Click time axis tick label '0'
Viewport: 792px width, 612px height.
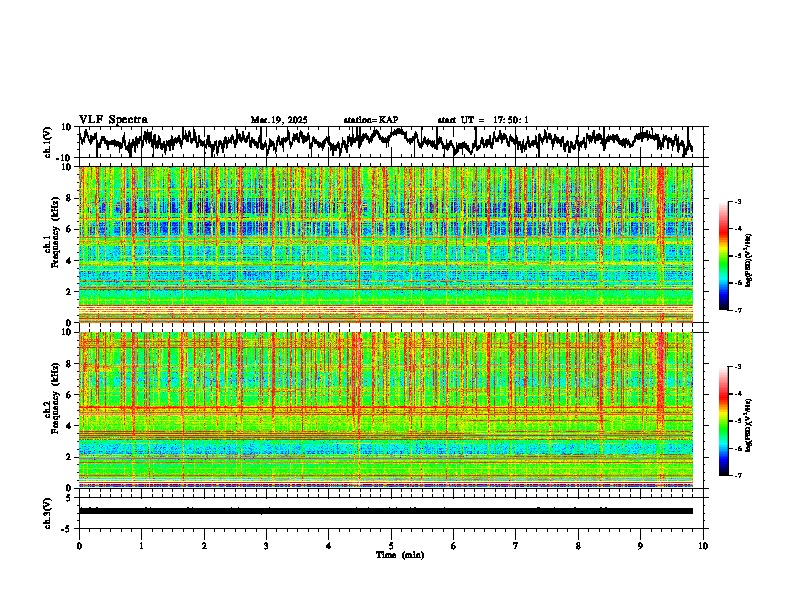tap(79, 546)
